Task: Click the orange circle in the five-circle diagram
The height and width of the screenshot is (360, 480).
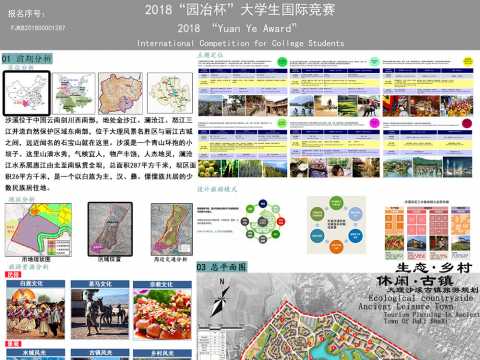Action: (x=336, y=247)
